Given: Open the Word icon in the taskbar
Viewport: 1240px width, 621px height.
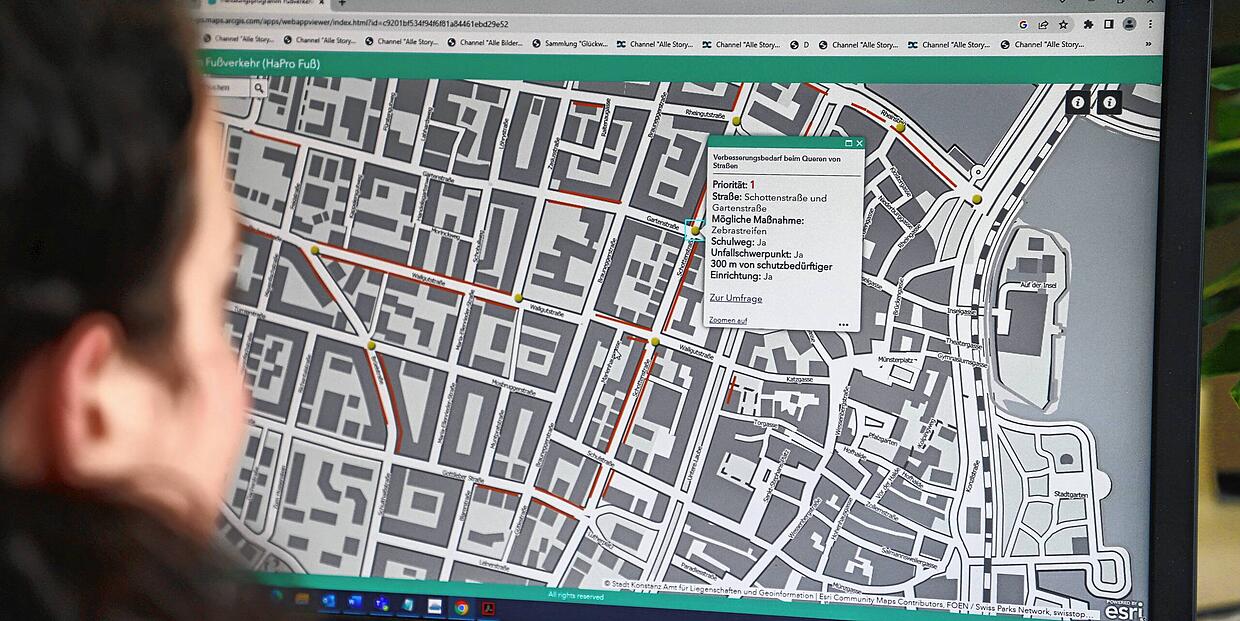Looking at the screenshot, I should click(x=354, y=601).
